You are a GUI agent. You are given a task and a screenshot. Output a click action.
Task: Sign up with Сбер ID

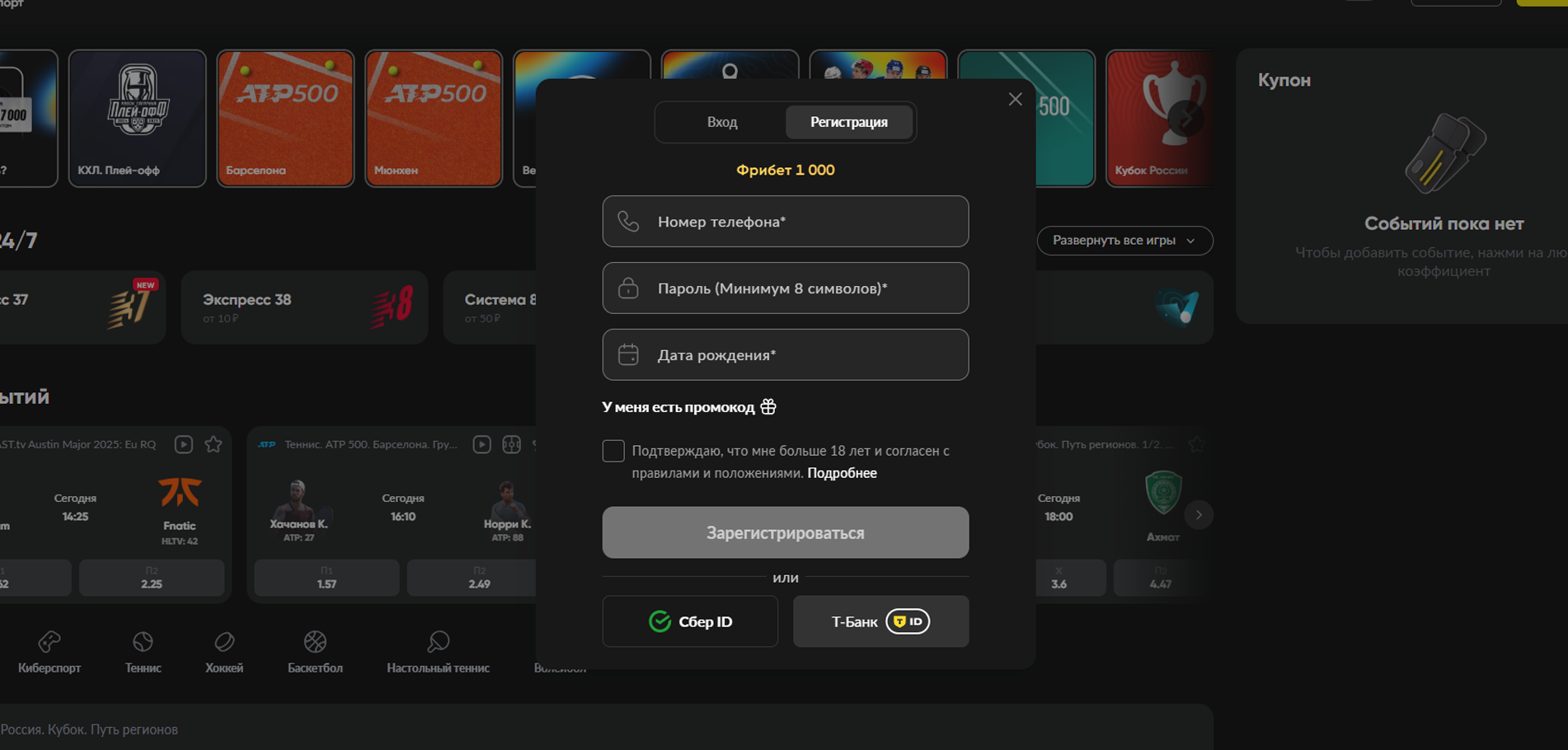pos(690,621)
